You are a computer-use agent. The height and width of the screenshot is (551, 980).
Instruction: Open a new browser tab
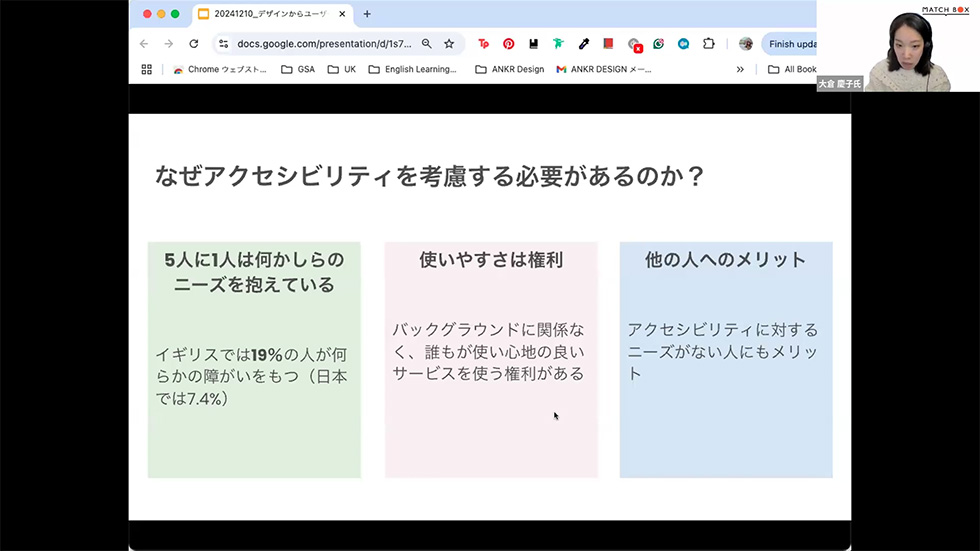[367, 14]
